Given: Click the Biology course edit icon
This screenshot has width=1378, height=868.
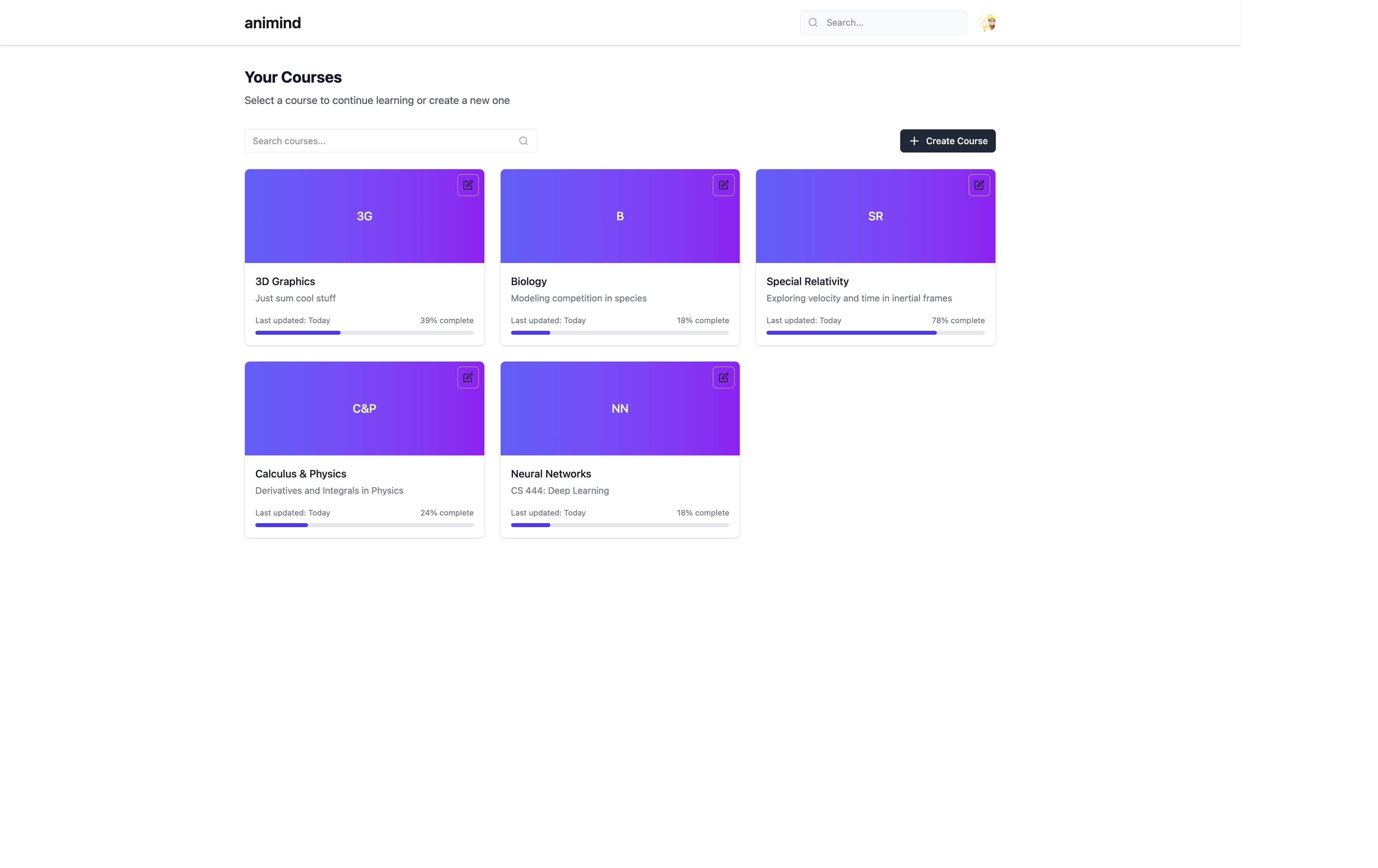Looking at the screenshot, I should (x=723, y=185).
